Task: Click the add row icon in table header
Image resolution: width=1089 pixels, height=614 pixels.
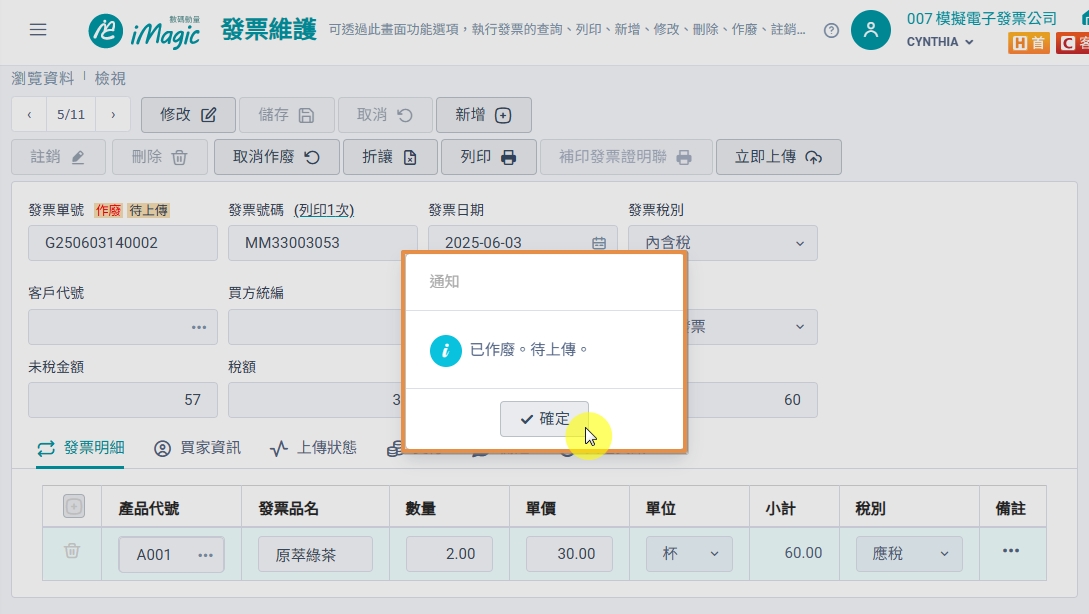Action: [74, 506]
